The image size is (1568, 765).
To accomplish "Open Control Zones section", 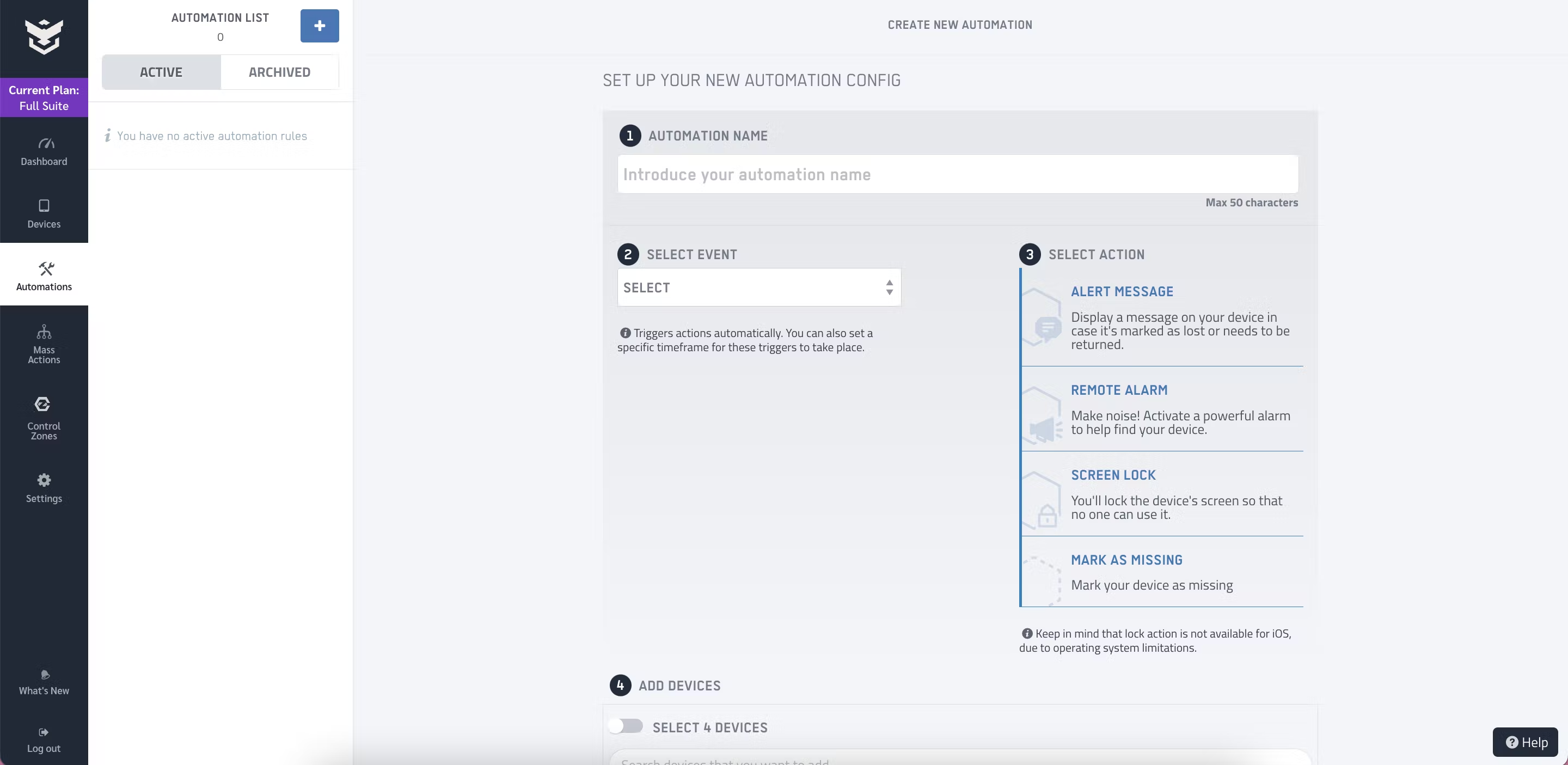I will 44,419.
